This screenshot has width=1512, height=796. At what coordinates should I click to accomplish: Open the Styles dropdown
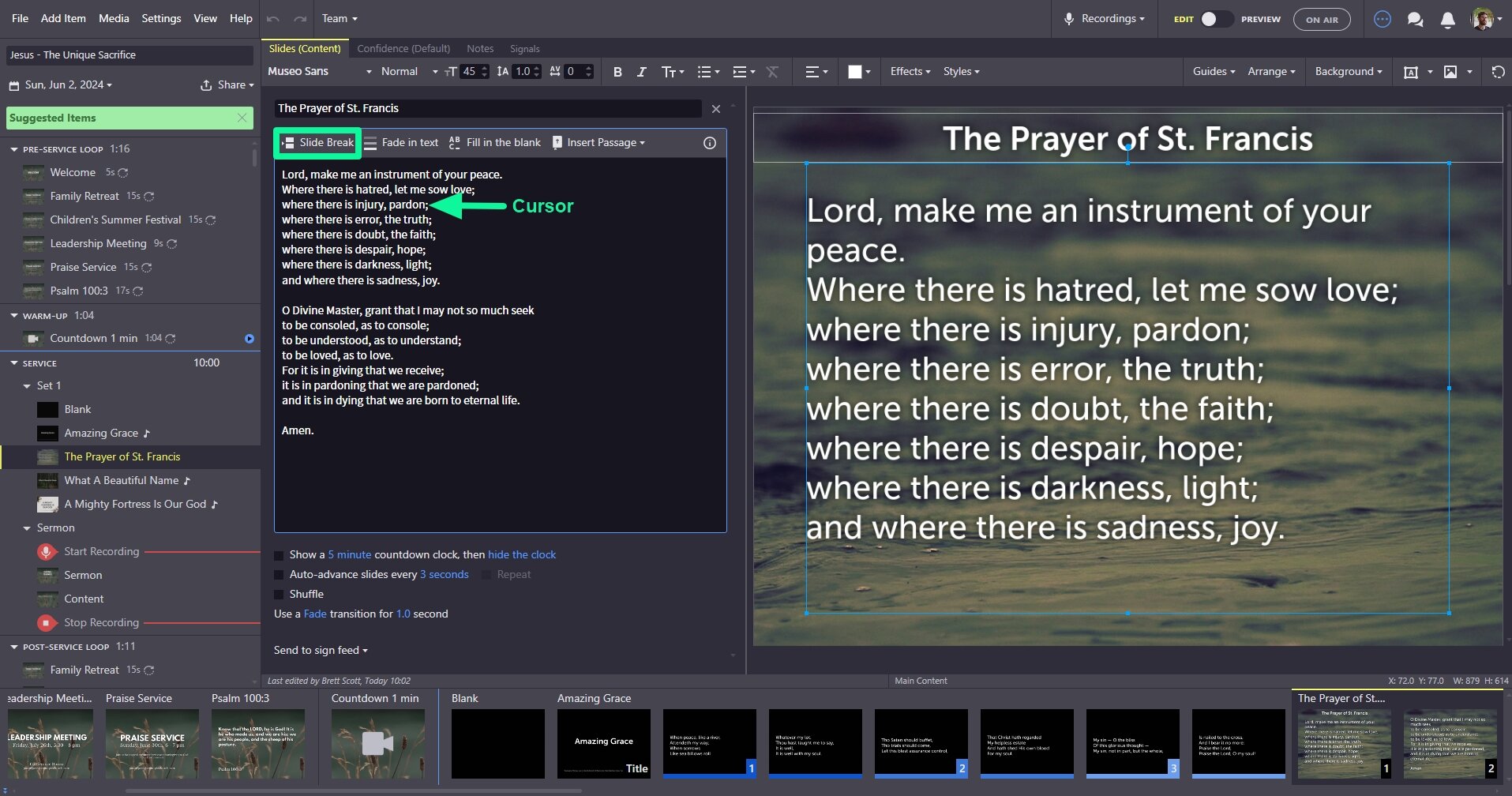tap(962, 72)
